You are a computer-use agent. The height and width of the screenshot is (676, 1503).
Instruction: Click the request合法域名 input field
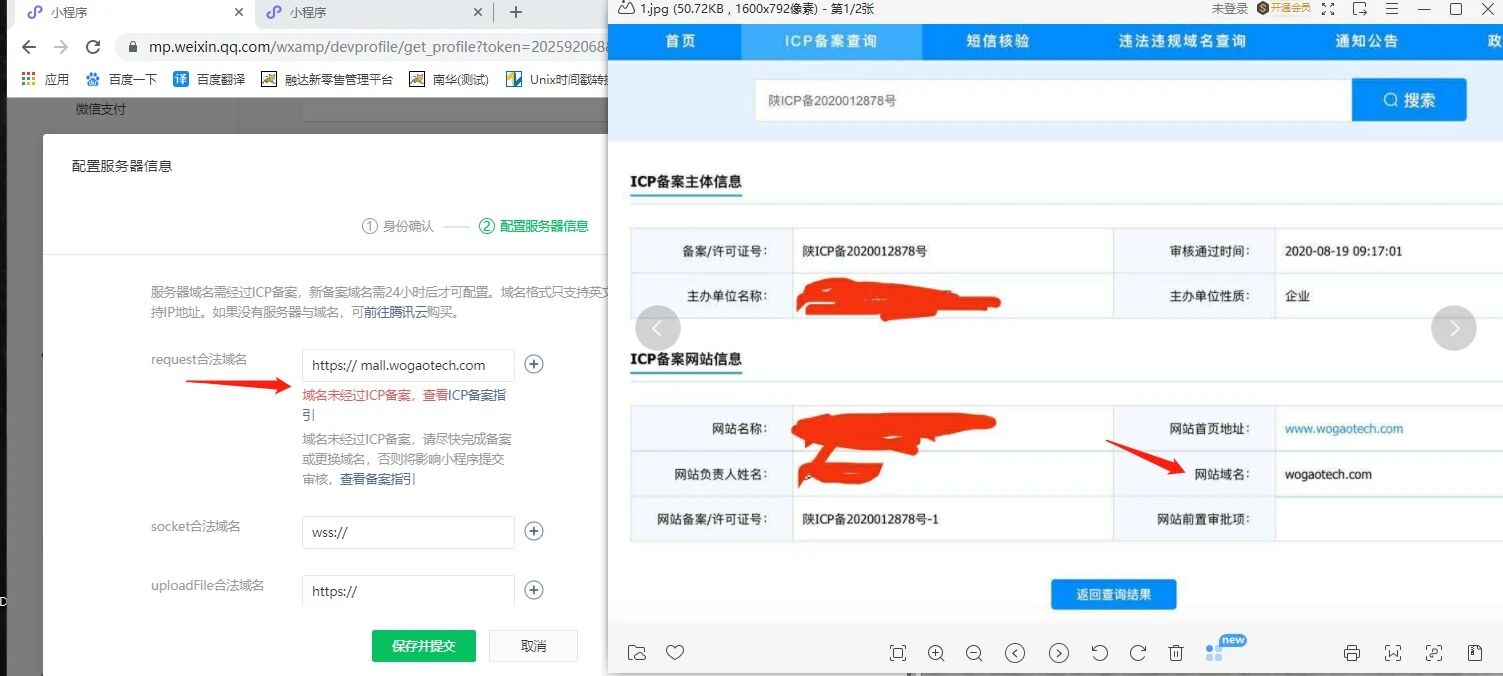[x=408, y=365]
